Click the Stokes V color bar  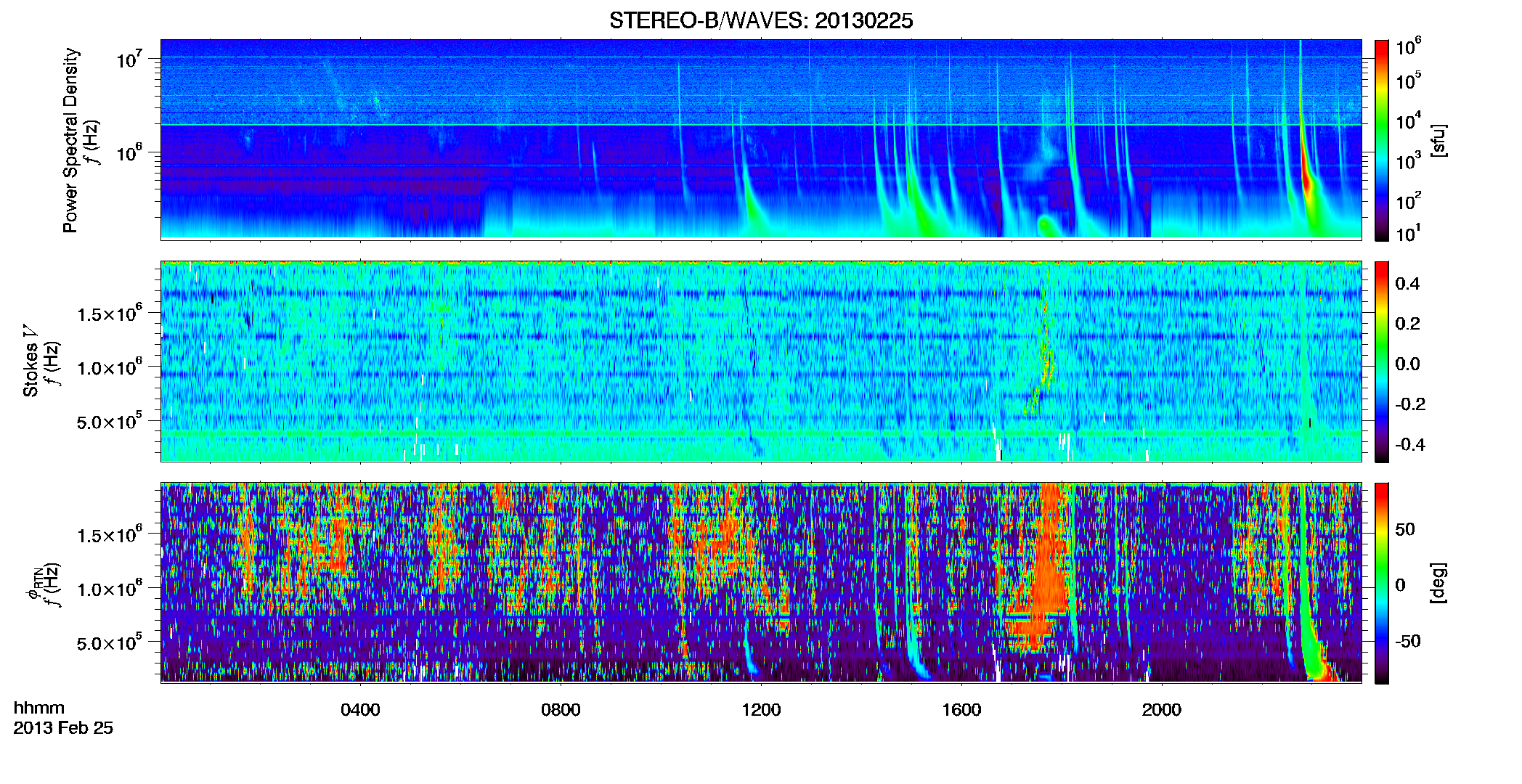click(1382, 362)
